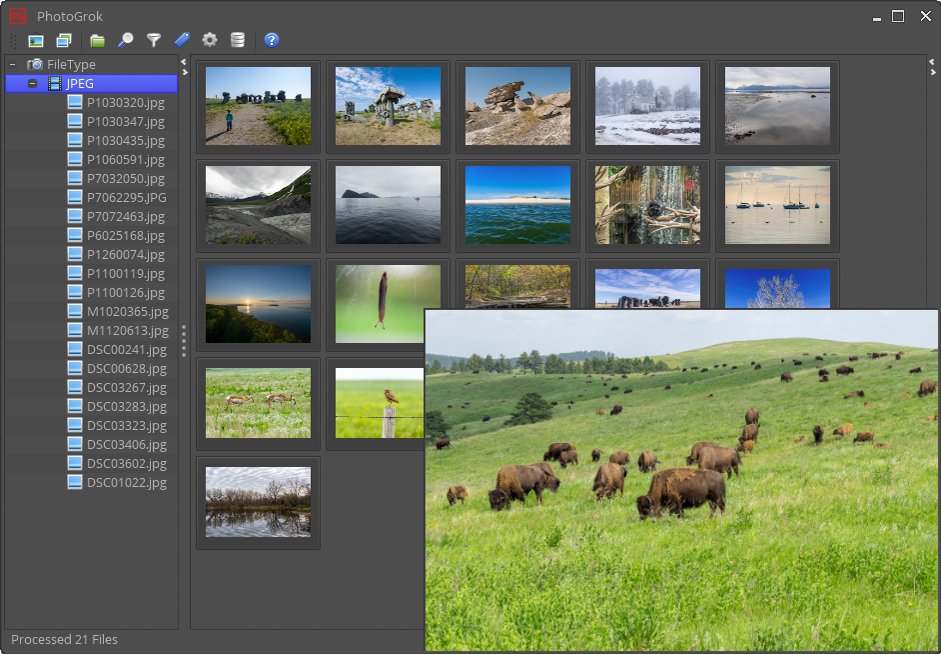
Task: Click the large bison preview image
Action: coord(681,480)
